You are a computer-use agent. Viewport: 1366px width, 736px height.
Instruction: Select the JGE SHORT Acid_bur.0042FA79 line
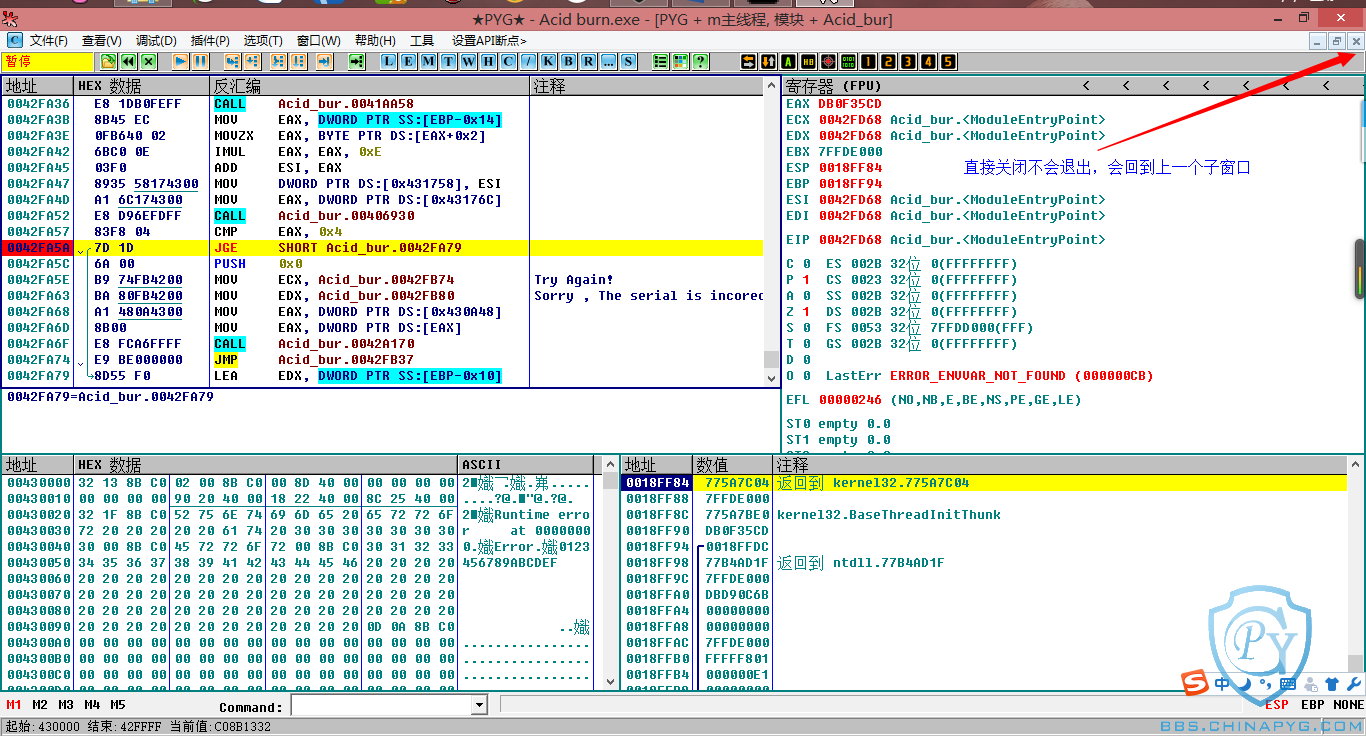click(x=382, y=247)
